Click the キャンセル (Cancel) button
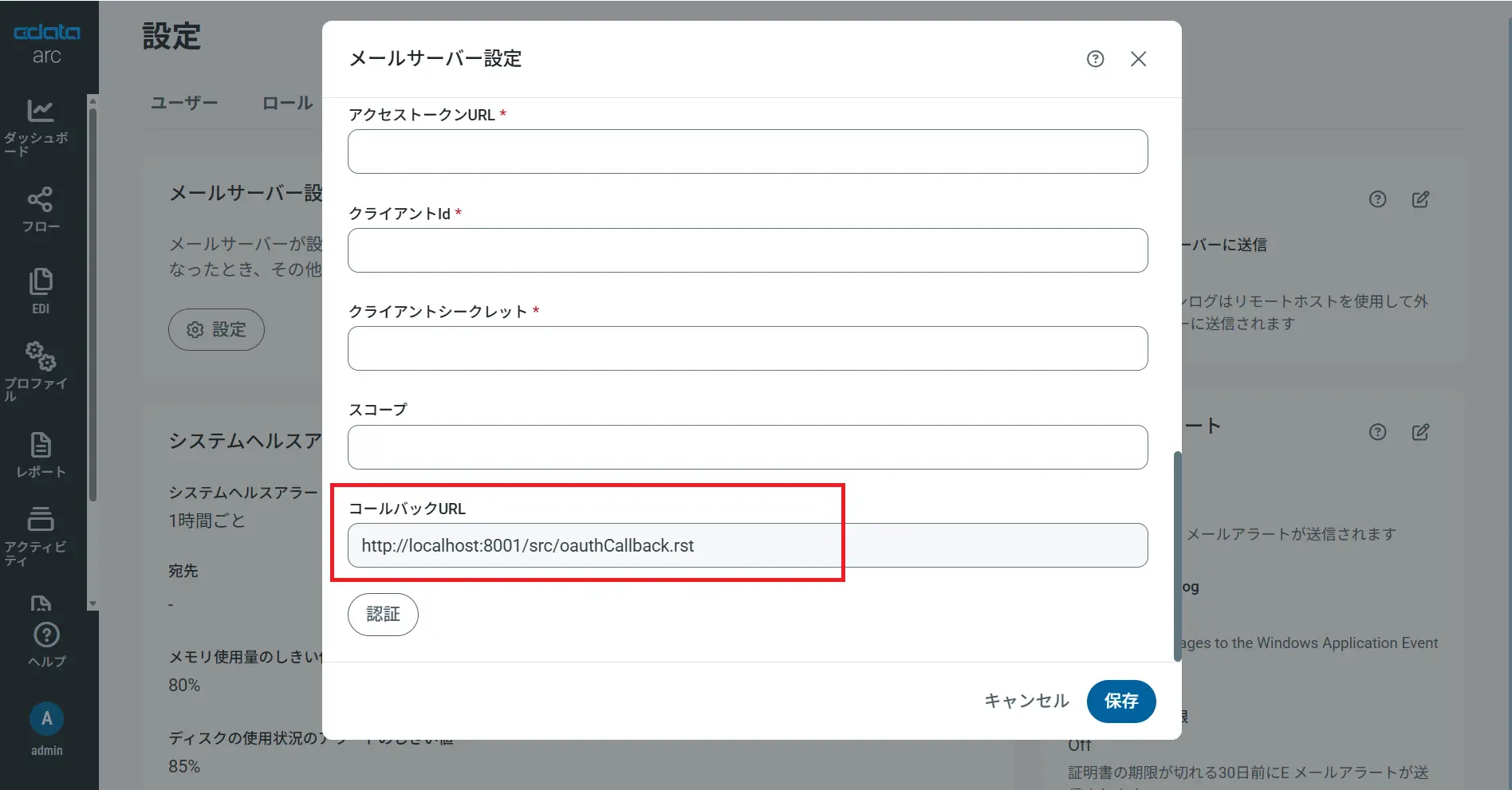Viewport: 1512px width, 790px height. tap(1026, 701)
